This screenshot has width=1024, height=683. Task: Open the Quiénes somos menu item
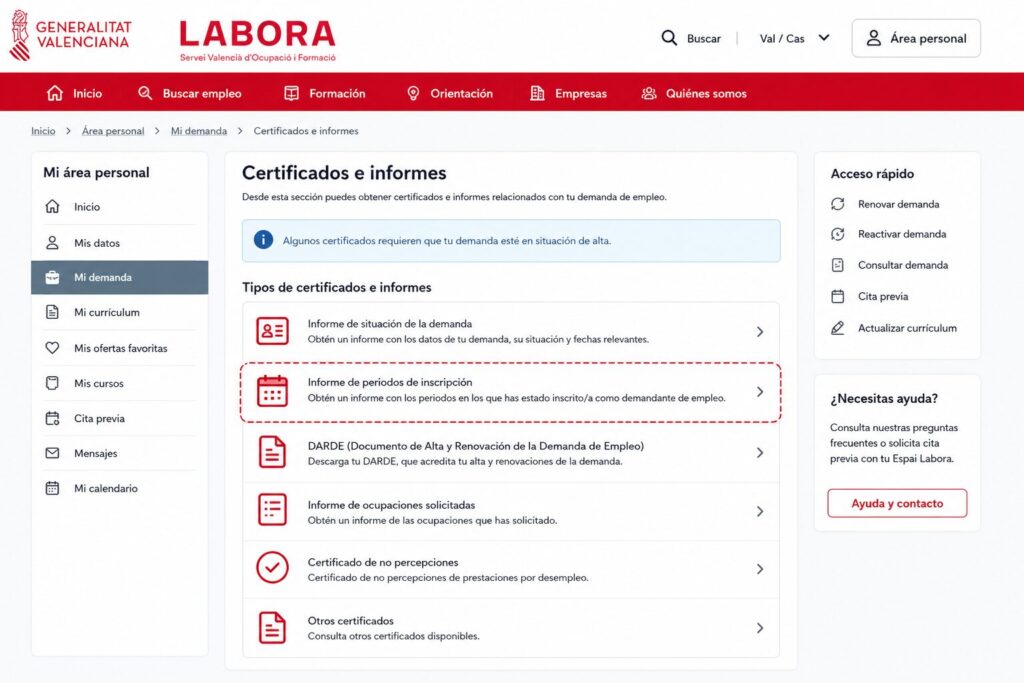pos(694,93)
